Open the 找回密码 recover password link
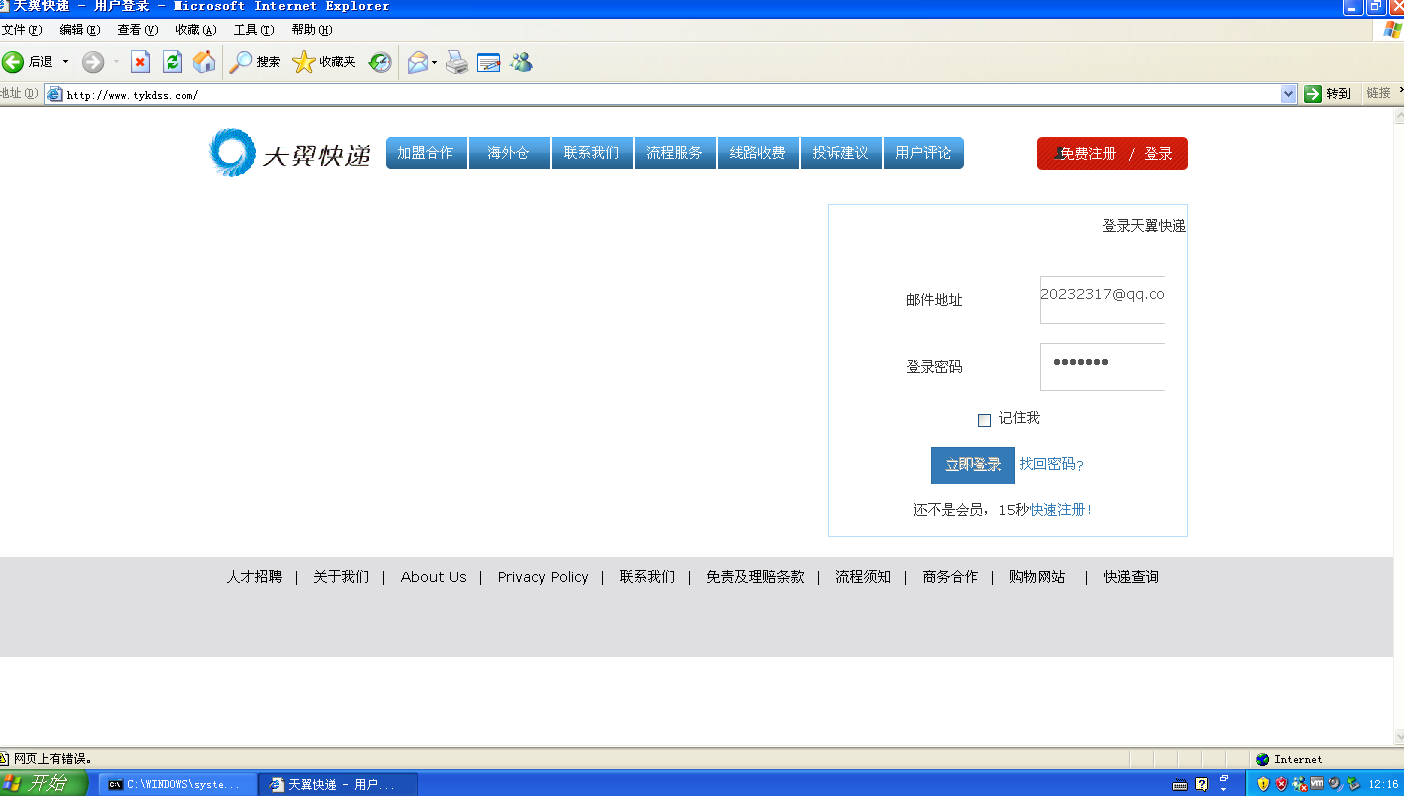 [1050, 465]
